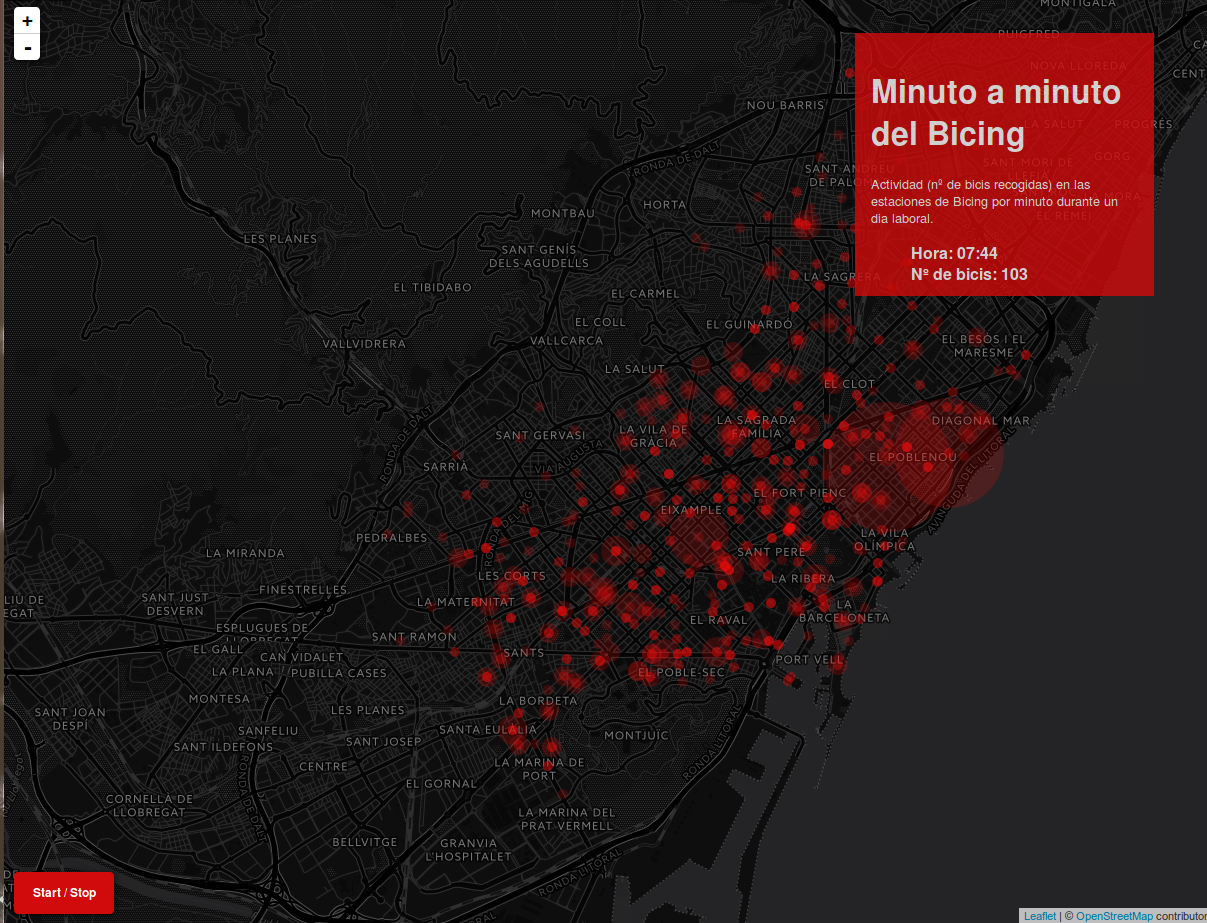Click the SARRIÀ map label
This screenshot has width=1207, height=923.
click(x=446, y=467)
